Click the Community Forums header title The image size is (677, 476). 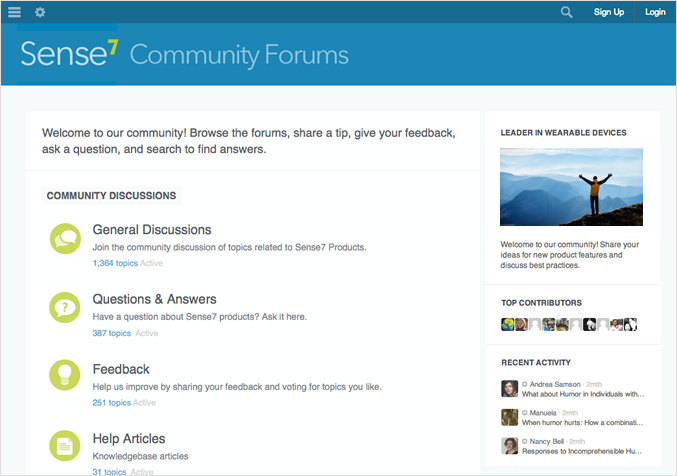tap(239, 55)
